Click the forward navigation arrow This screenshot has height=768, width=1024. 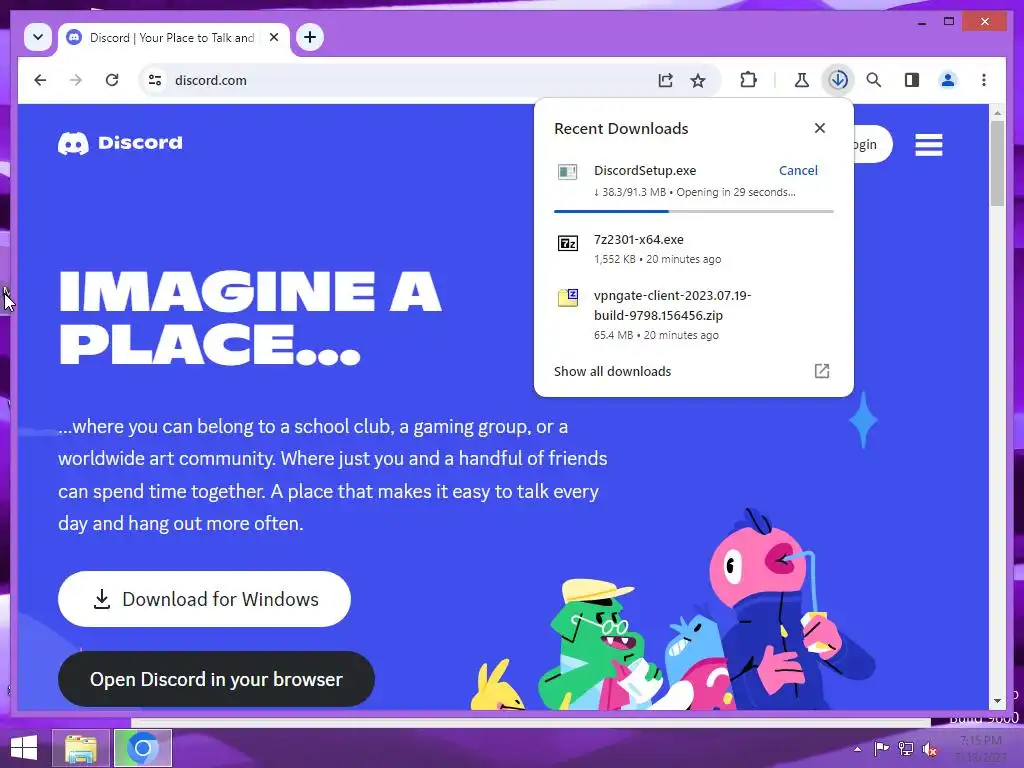(x=76, y=80)
